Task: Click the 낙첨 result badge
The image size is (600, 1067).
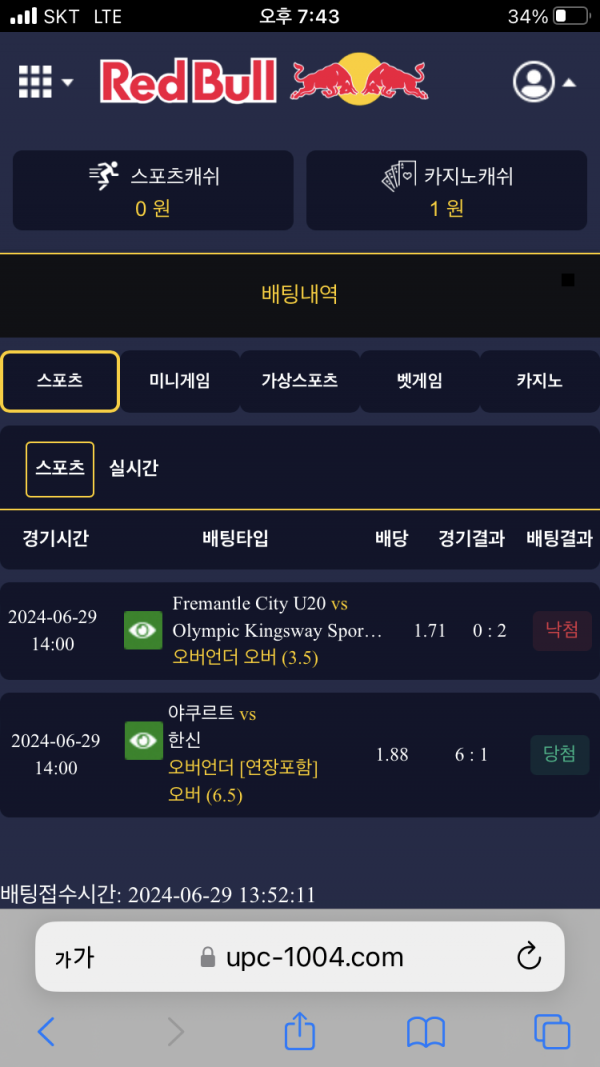Action: pyautogui.click(x=562, y=631)
